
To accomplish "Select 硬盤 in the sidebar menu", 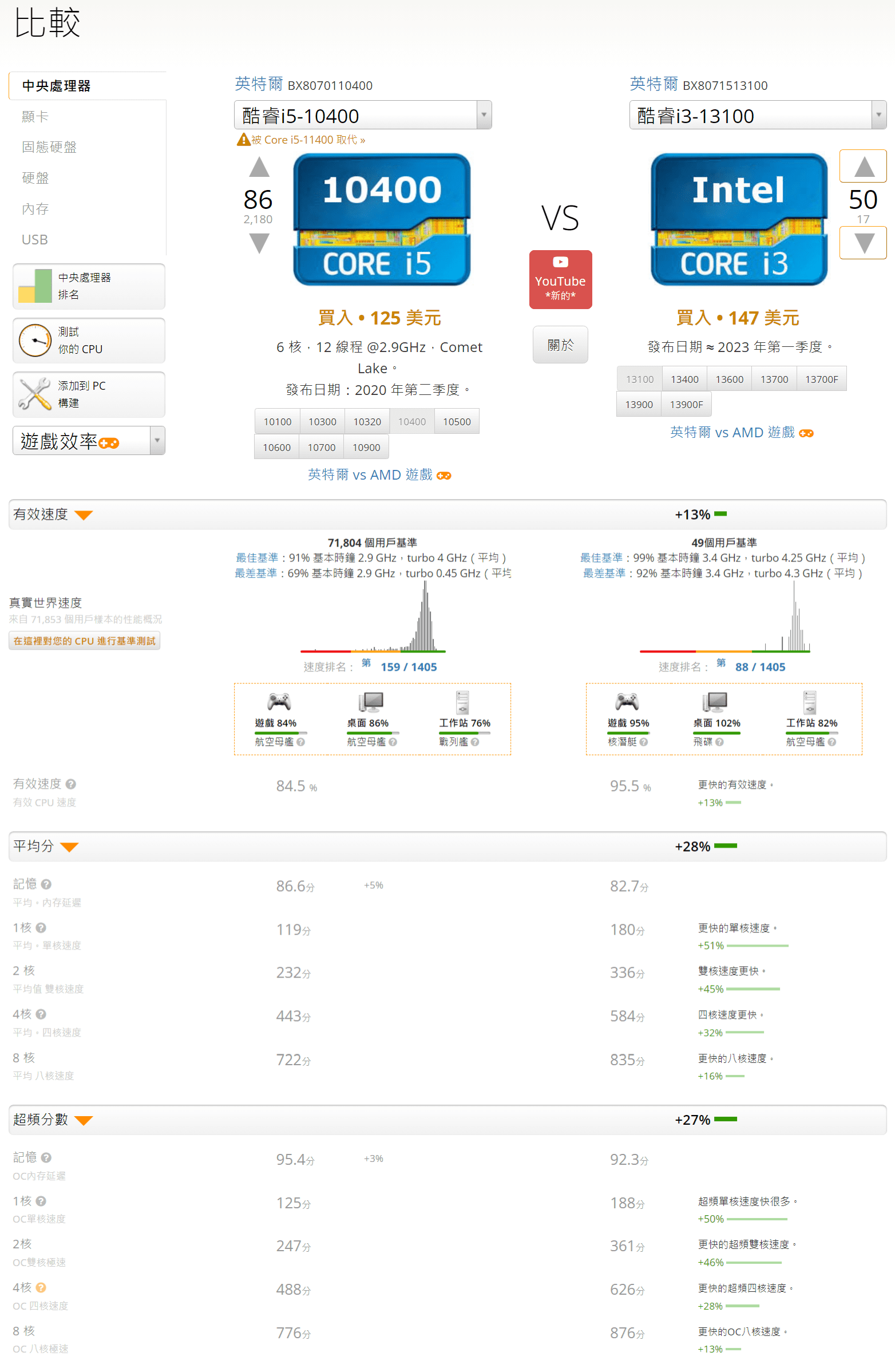I will click(x=35, y=178).
